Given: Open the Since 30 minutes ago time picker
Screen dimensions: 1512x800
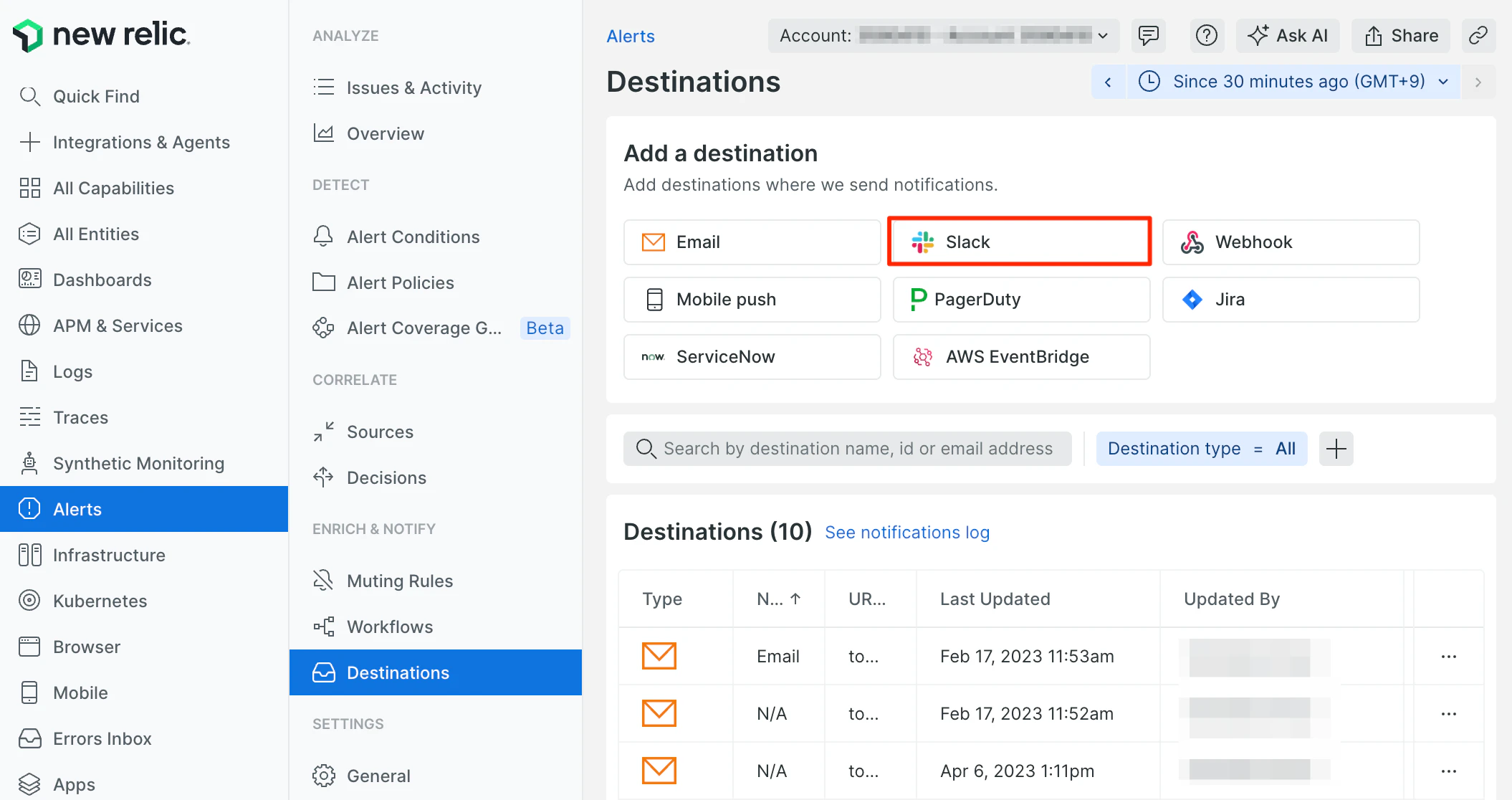Looking at the screenshot, I should click(1293, 82).
